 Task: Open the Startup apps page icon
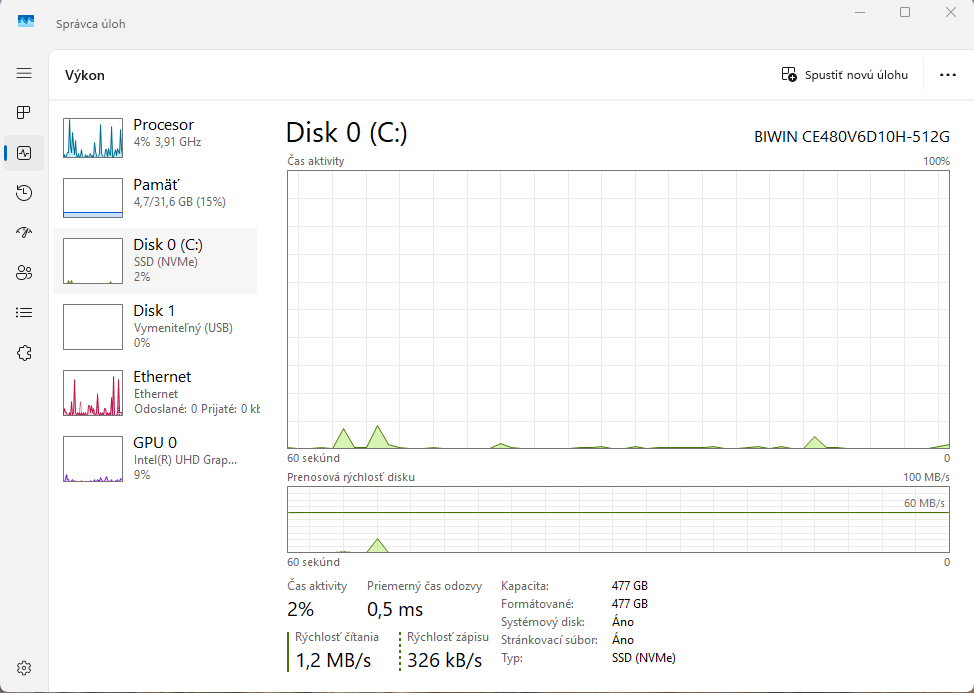click(x=24, y=232)
